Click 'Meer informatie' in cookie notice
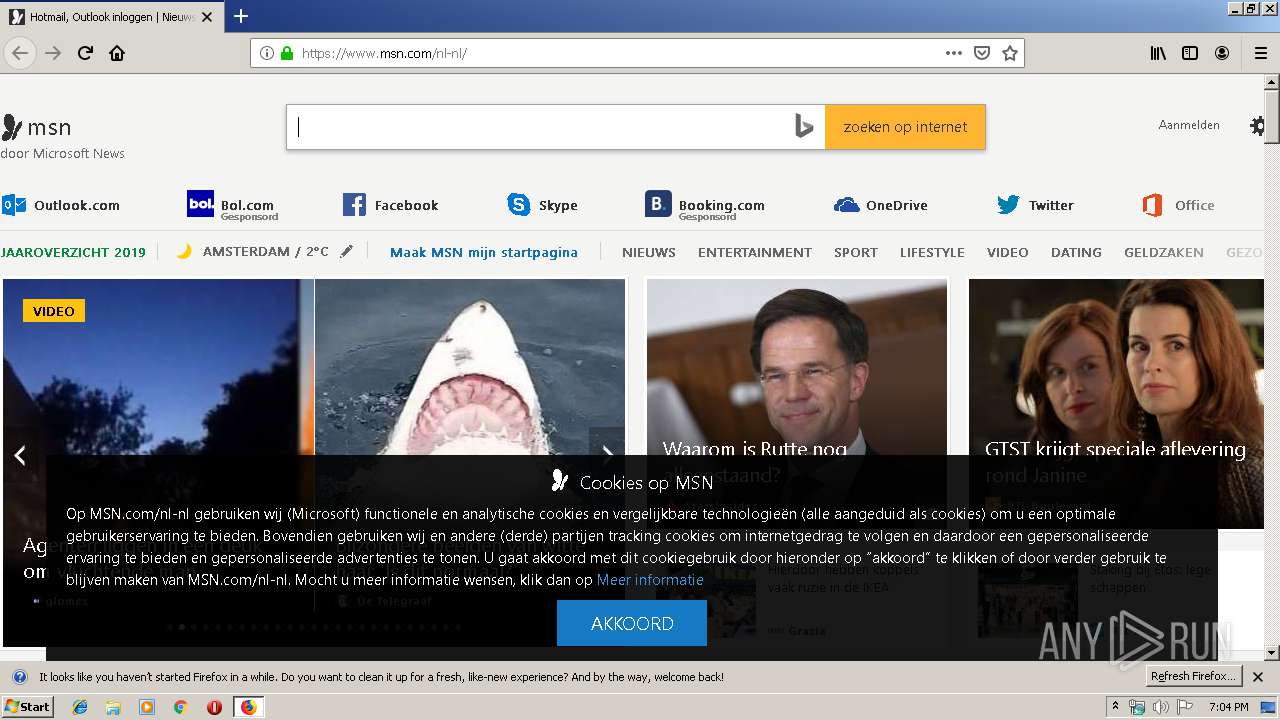The image size is (1280, 720). click(650, 580)
